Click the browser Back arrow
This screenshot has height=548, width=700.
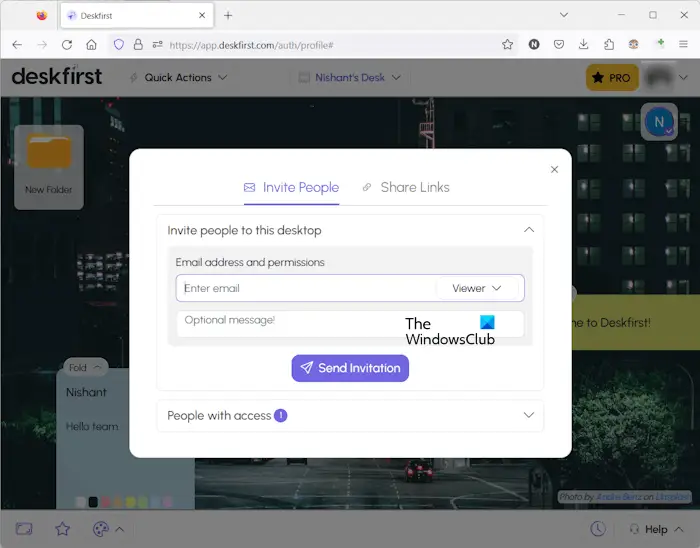[x=17, y=45]
